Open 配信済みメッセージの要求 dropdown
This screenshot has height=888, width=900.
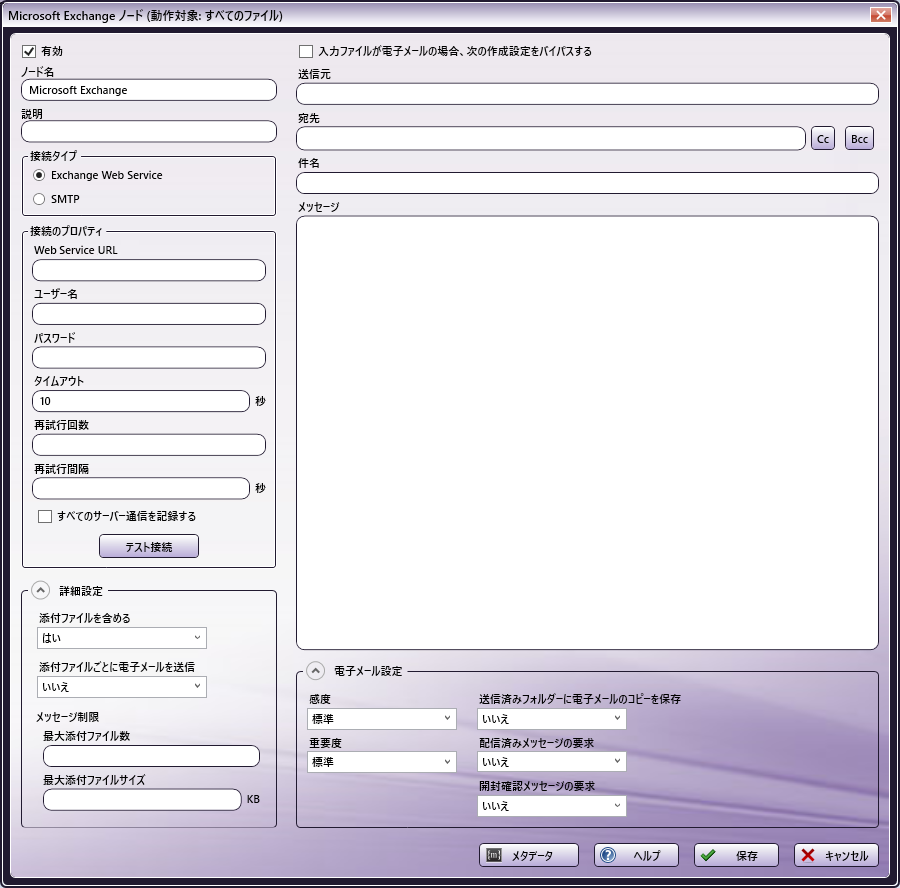552,762
